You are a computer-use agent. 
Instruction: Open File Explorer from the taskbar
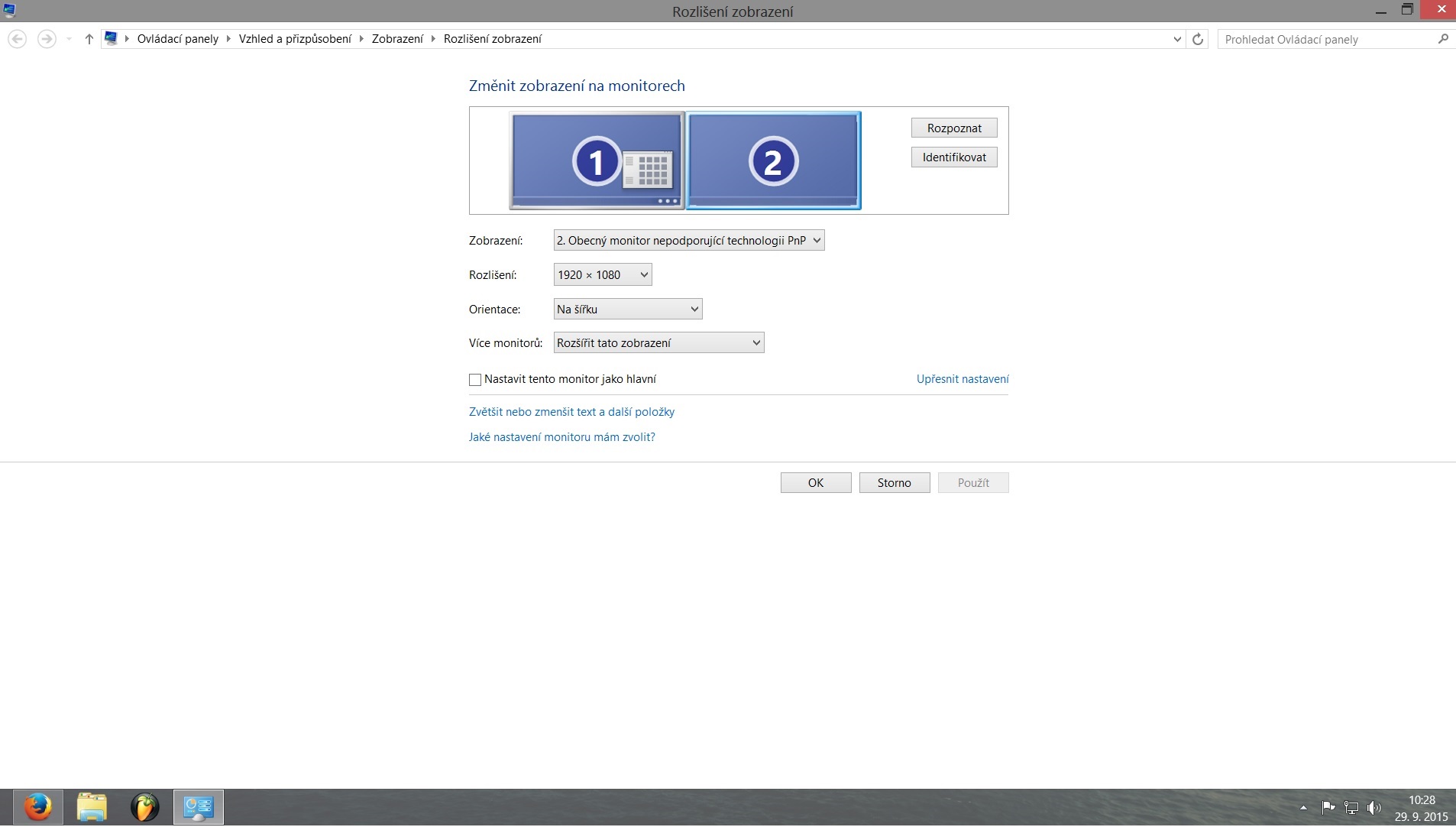coord(92,807)
